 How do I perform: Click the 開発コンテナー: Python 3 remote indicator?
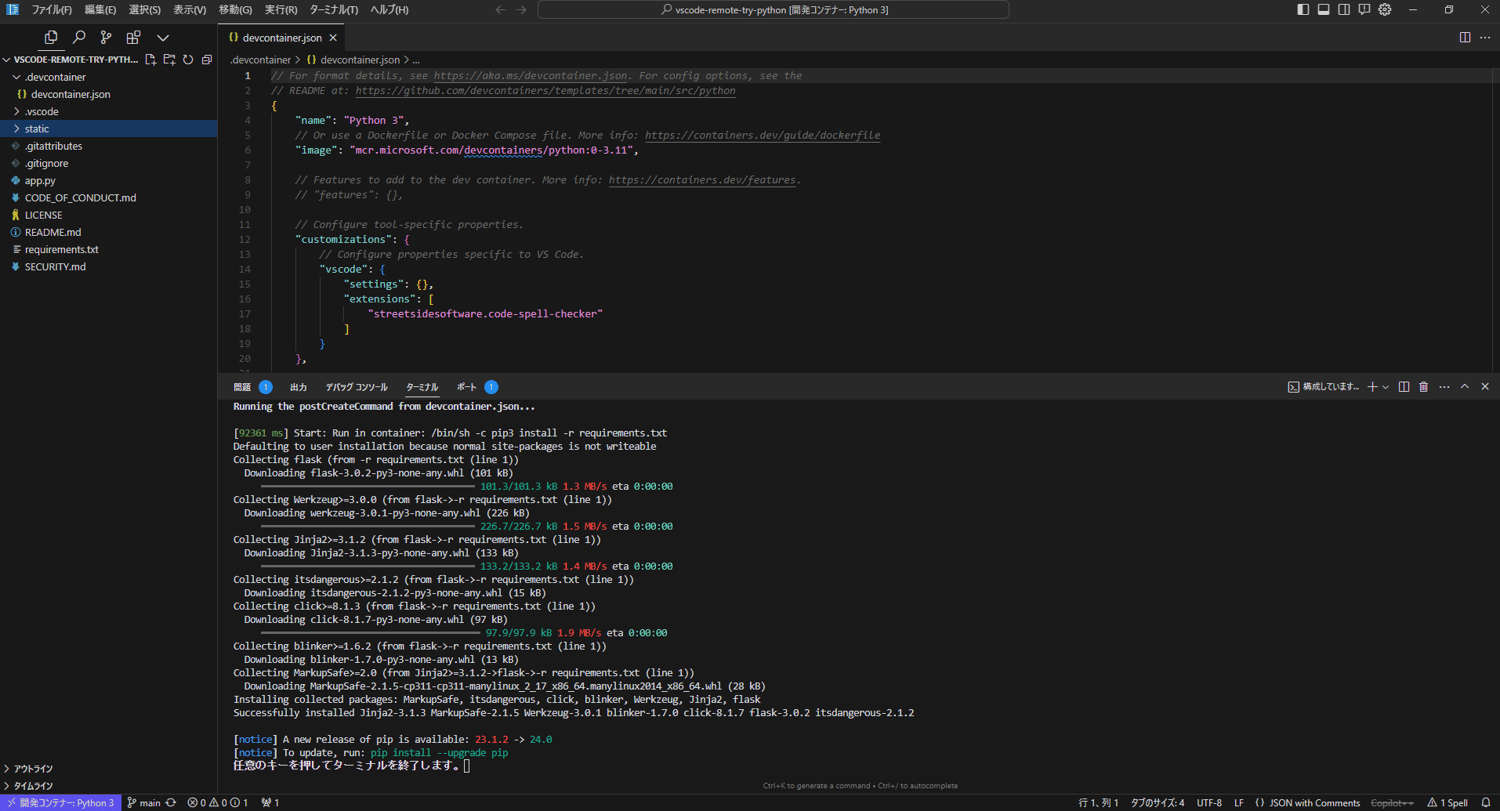[60, 802]
